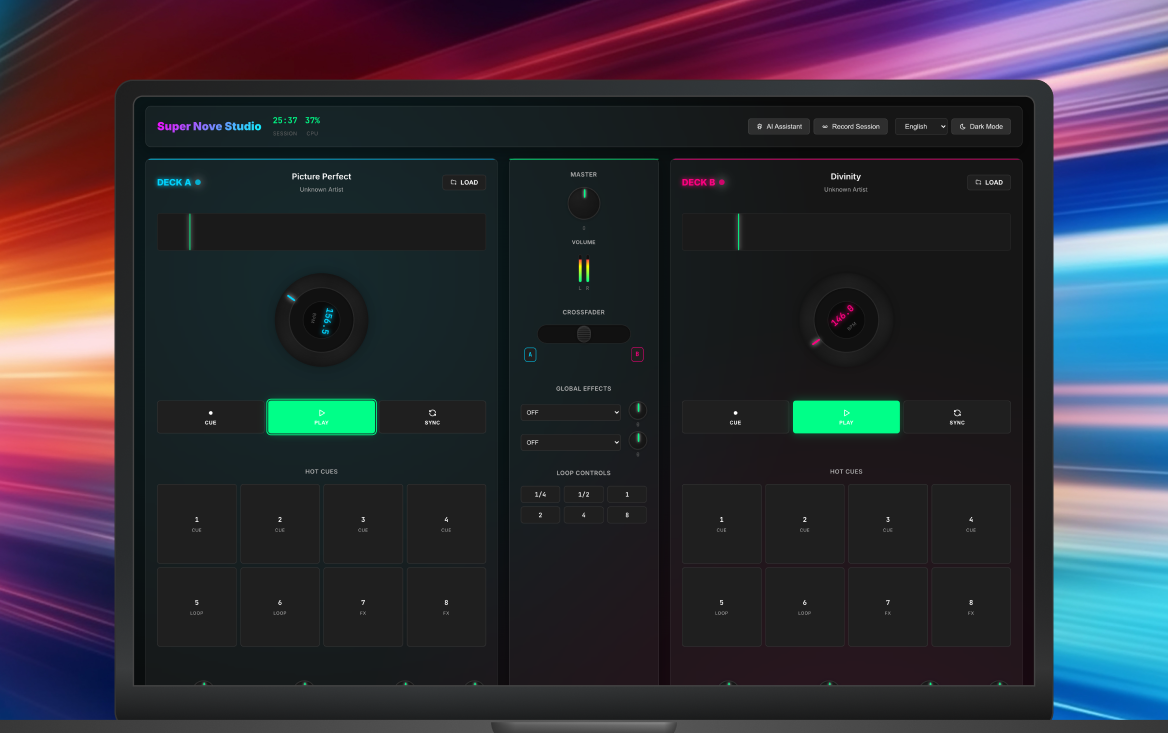Click the crossfader slider handle
1168x733 pixels.
click(584, 334)
